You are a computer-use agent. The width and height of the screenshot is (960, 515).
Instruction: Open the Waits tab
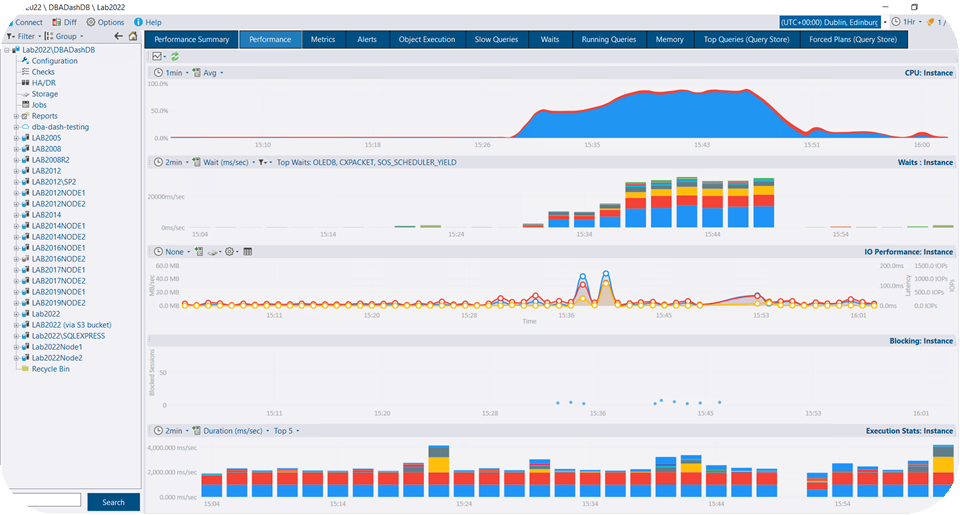(550, 39)
